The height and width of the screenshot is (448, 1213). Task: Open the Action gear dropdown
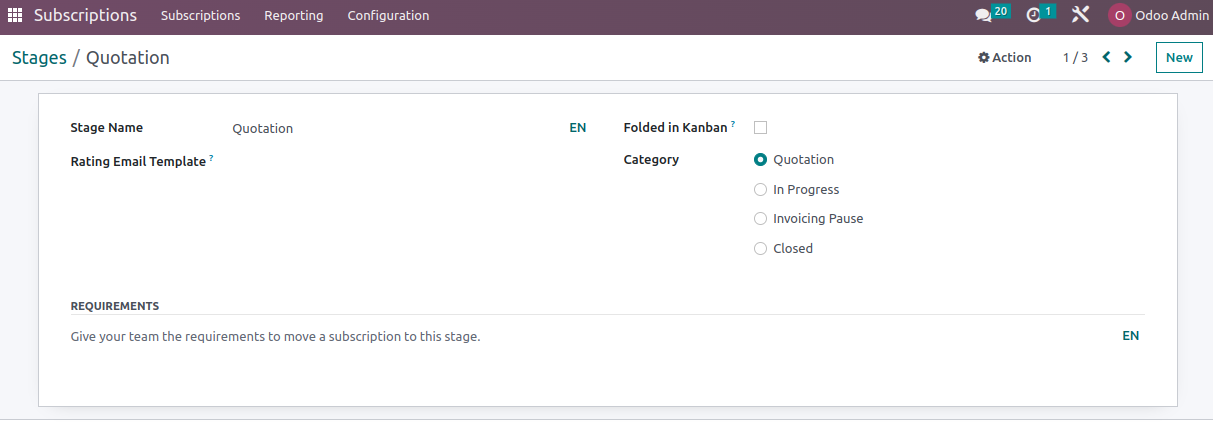click(x=1004, y=58)
